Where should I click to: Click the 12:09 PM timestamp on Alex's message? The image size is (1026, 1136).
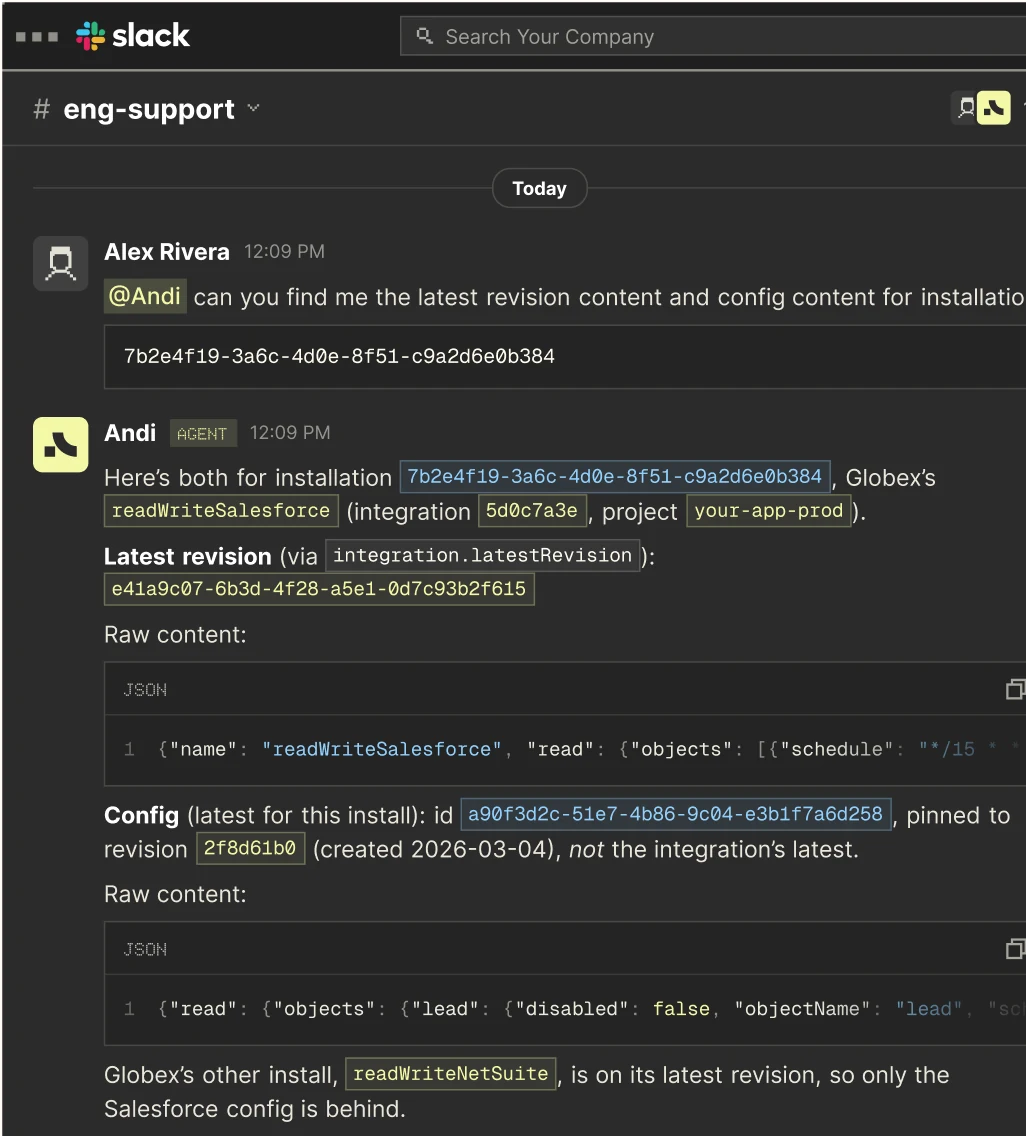tap(284, 252)
